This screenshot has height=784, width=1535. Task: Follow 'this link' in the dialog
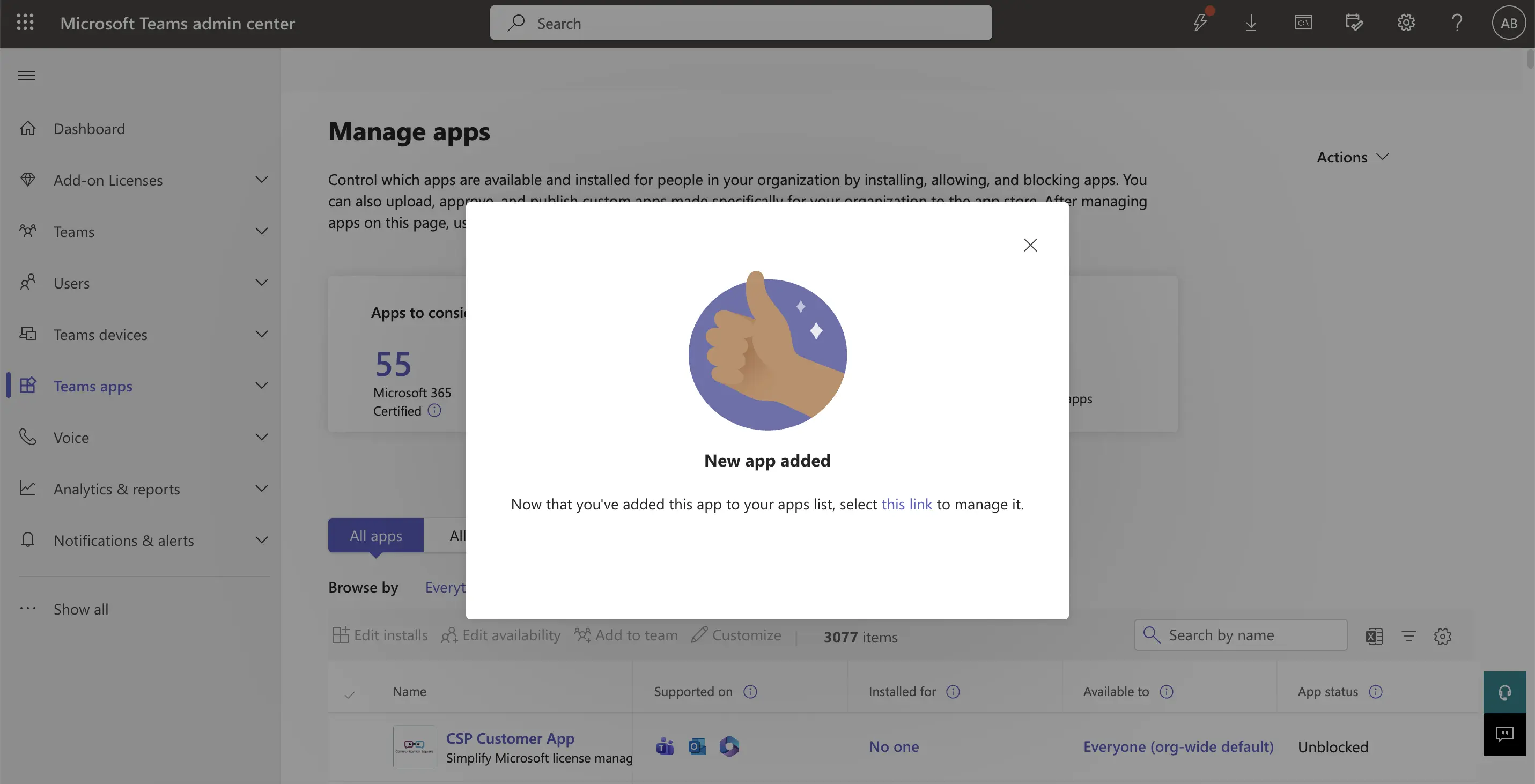click(x=906, y=504)
